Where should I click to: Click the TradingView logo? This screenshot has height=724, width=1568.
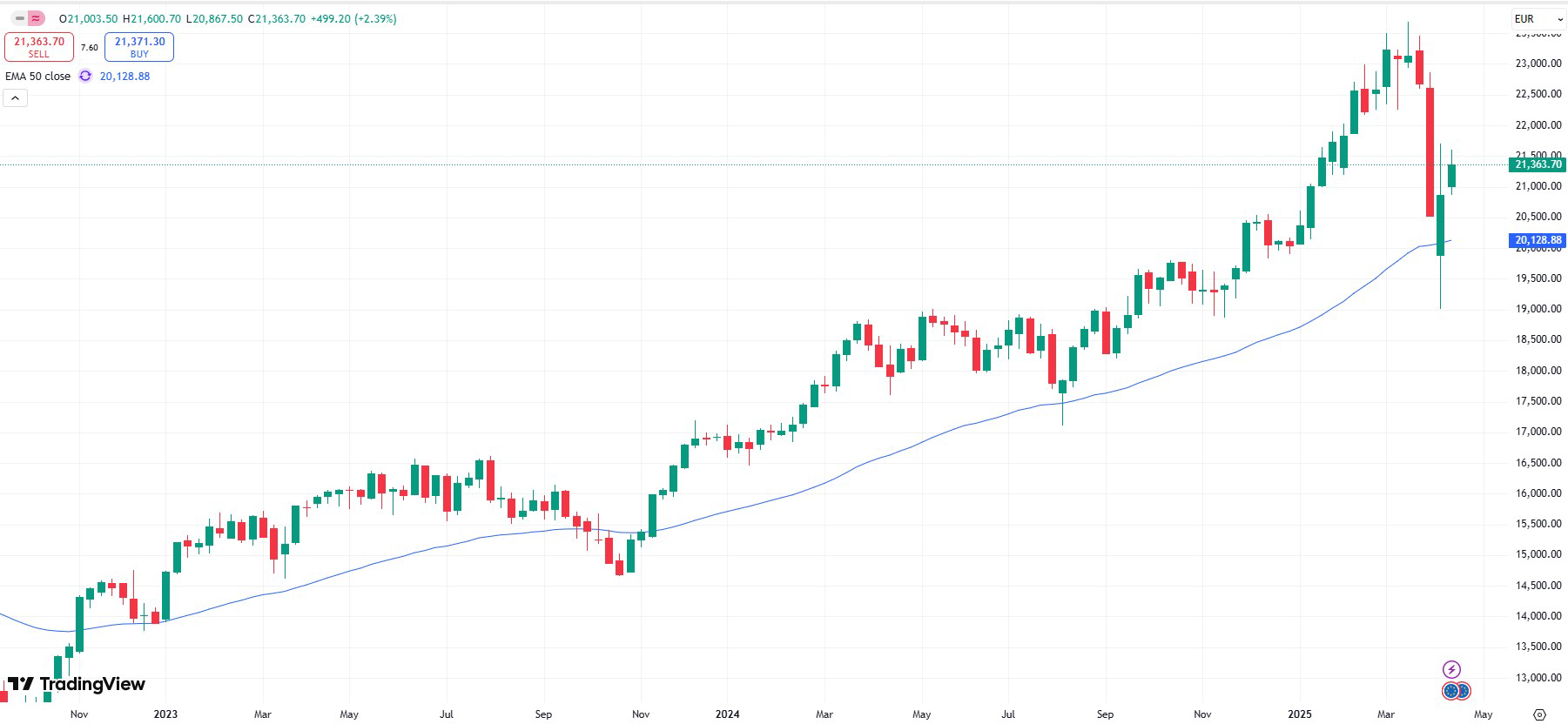tap(77, 684)
